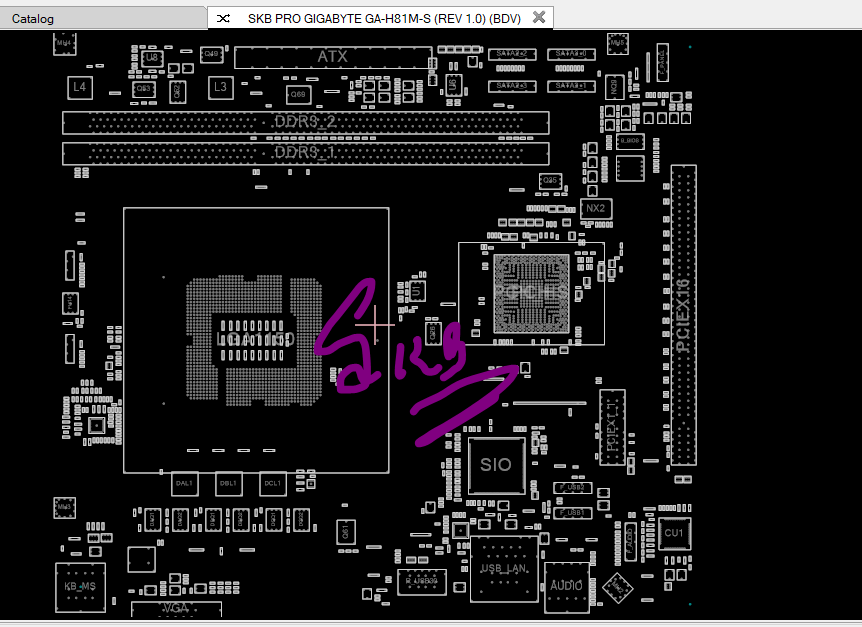Select the F_PANEL header

tap(662, 63)
